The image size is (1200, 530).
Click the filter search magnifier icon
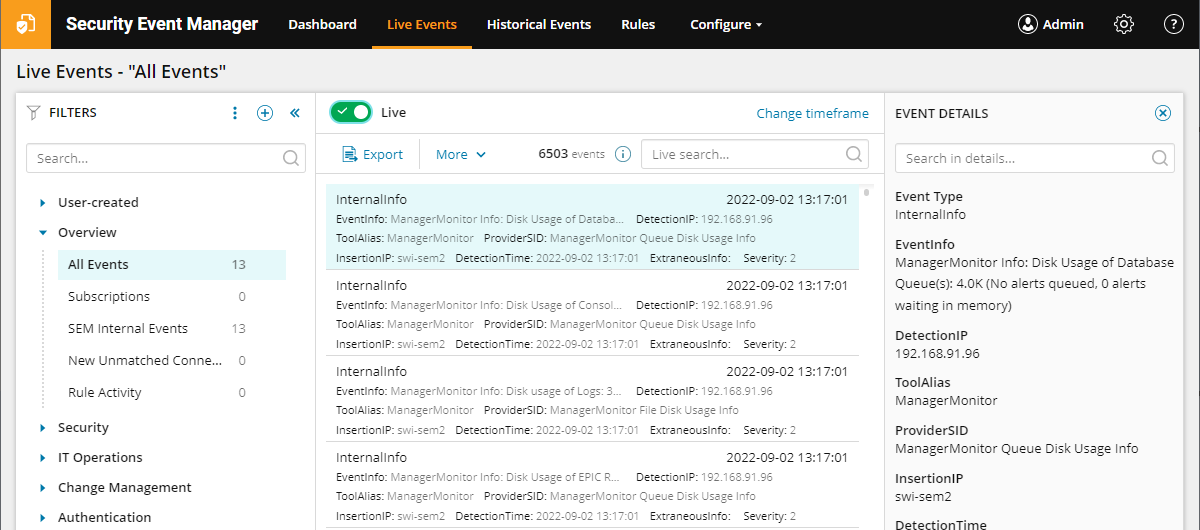point(291,158)
